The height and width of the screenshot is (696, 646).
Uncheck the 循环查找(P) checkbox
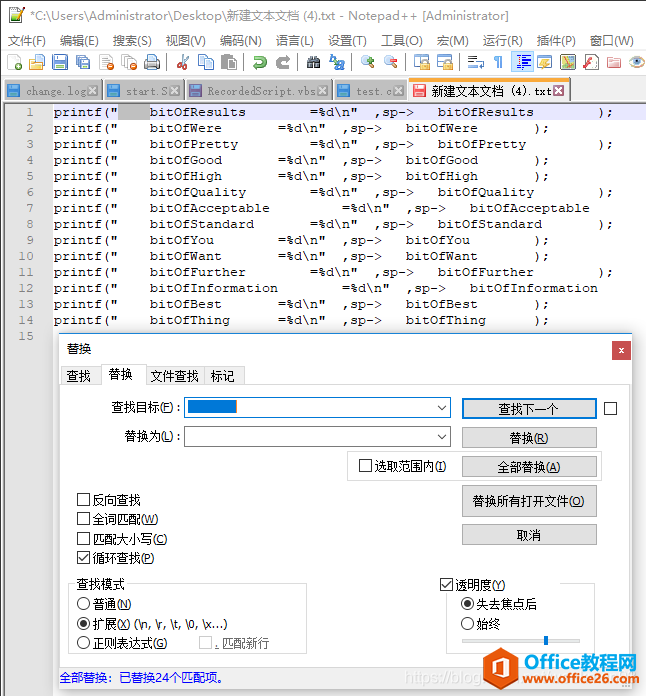(83, 558)
